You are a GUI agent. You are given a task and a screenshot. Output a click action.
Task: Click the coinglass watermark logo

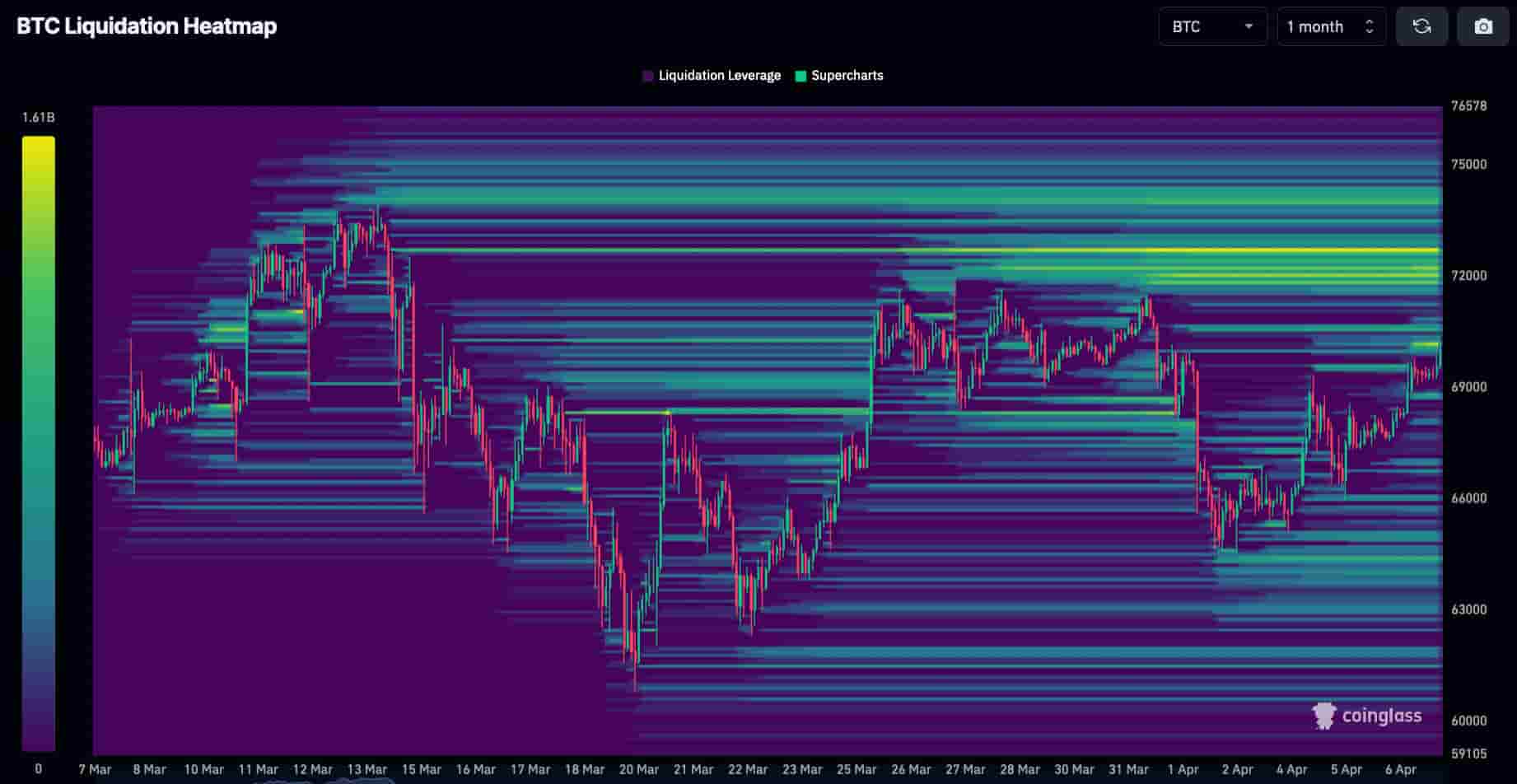click(1367, 716)
